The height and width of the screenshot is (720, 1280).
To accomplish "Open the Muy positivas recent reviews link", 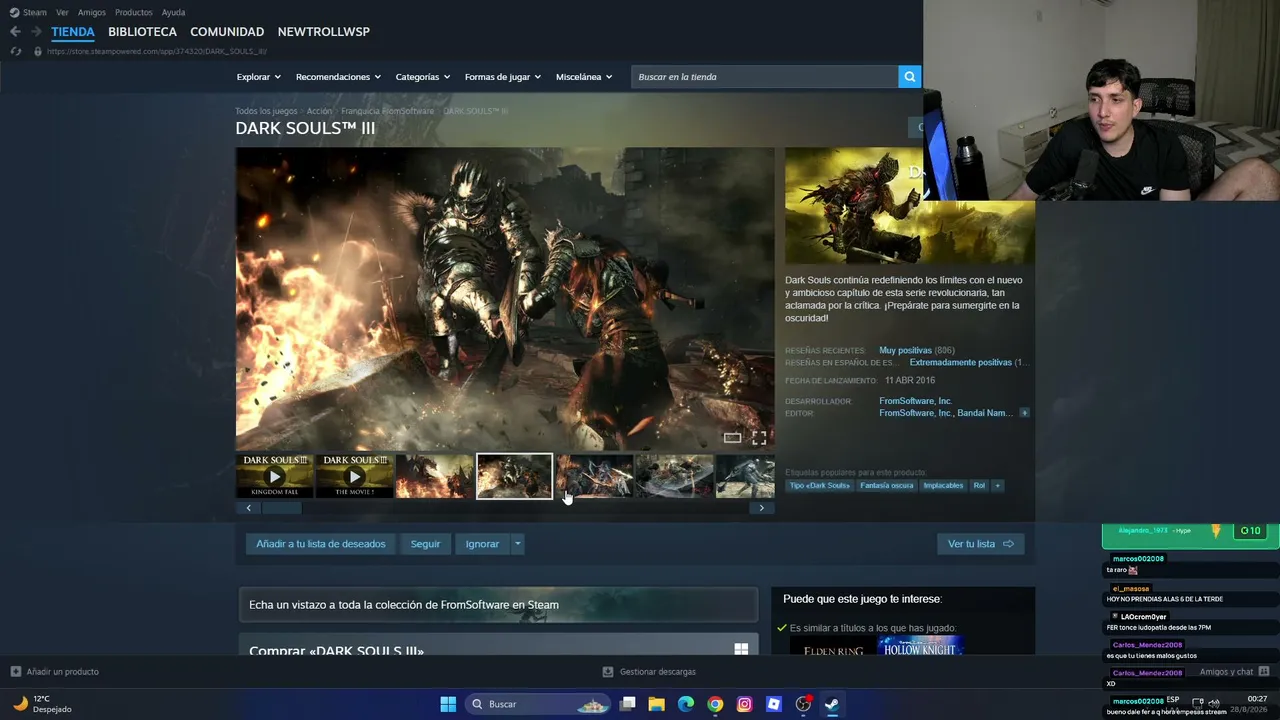I will [905, 351].
